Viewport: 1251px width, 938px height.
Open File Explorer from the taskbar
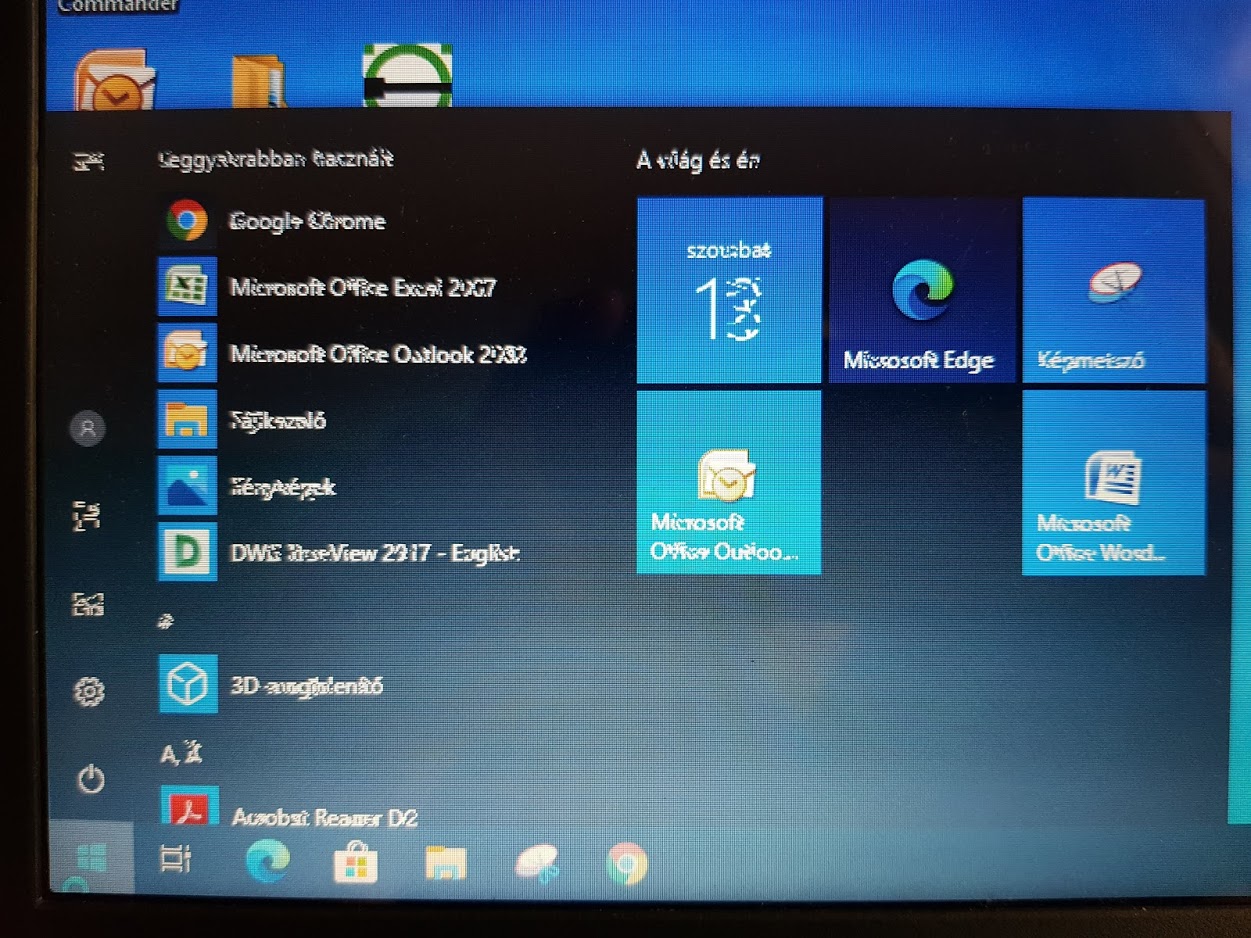[x=446, y=863]
